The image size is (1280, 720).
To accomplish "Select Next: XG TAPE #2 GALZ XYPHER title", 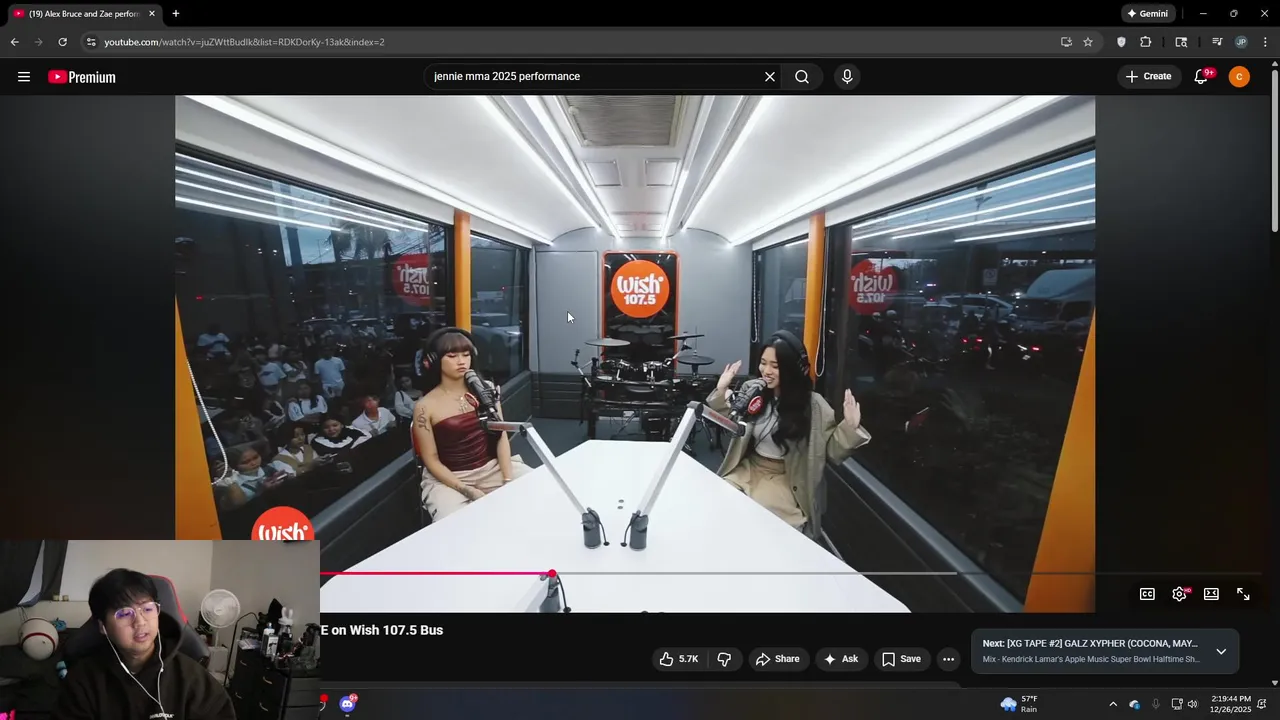I will click(x=1090, y=644).
